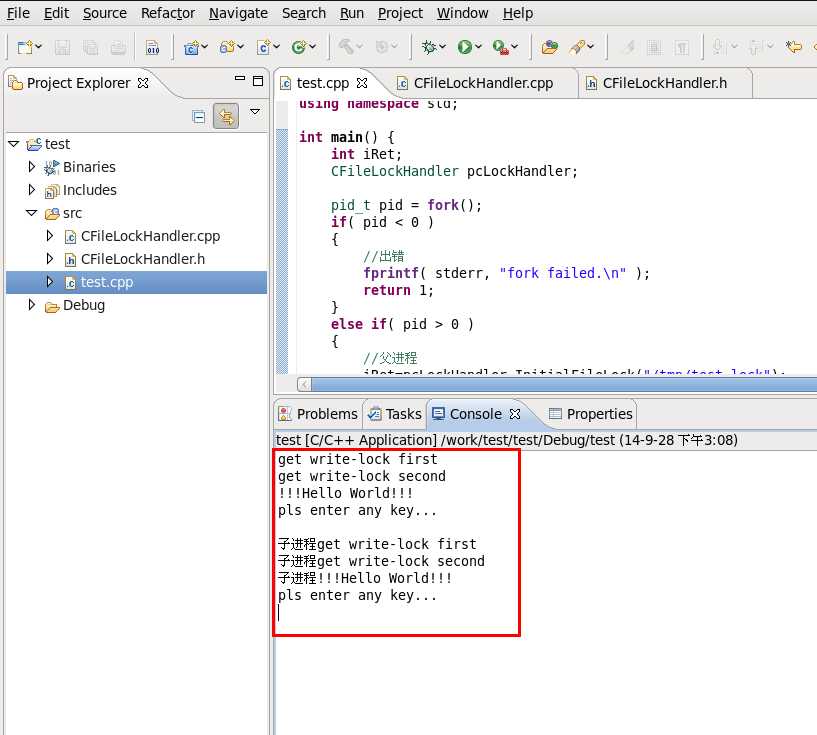Switch to the Problems tab

pyautogui.click(x=318, y=414)
